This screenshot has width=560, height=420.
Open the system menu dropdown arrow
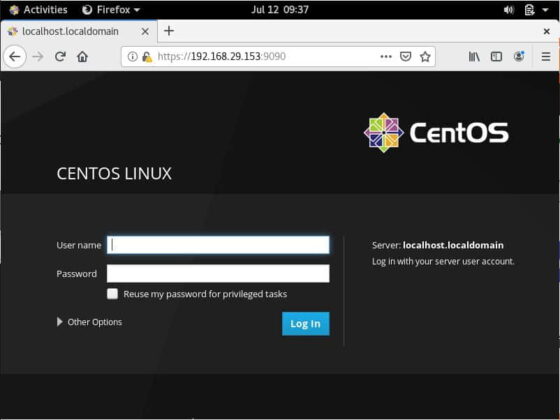545,10
